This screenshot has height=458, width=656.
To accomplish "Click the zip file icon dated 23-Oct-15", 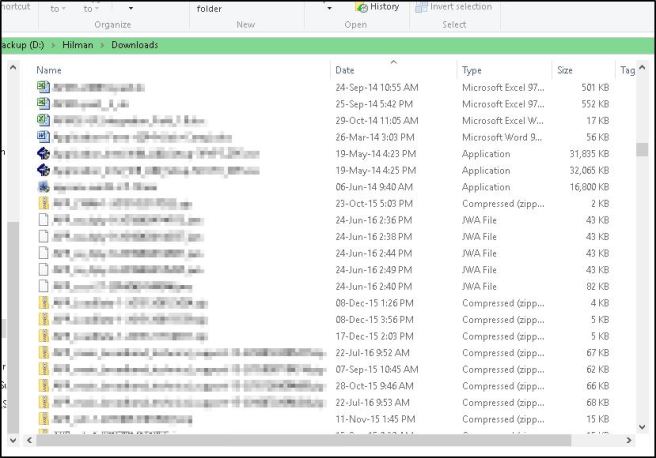I will 43,203.
